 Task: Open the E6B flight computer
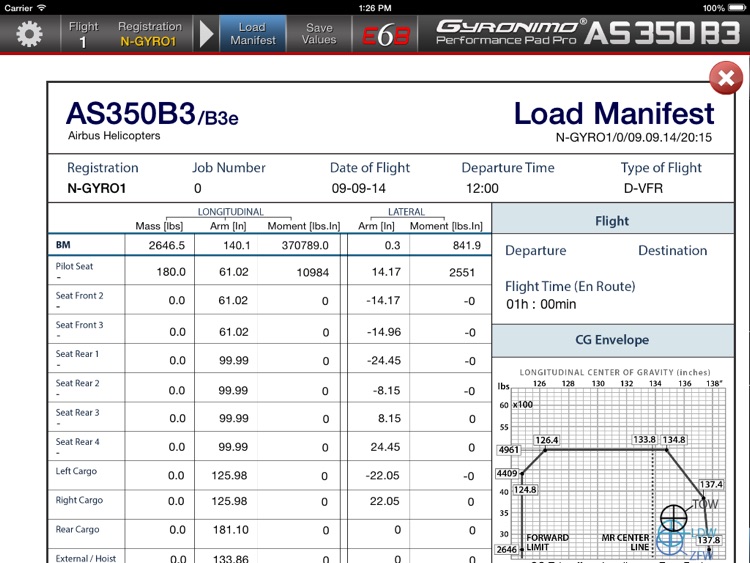[x=386, y=35]
